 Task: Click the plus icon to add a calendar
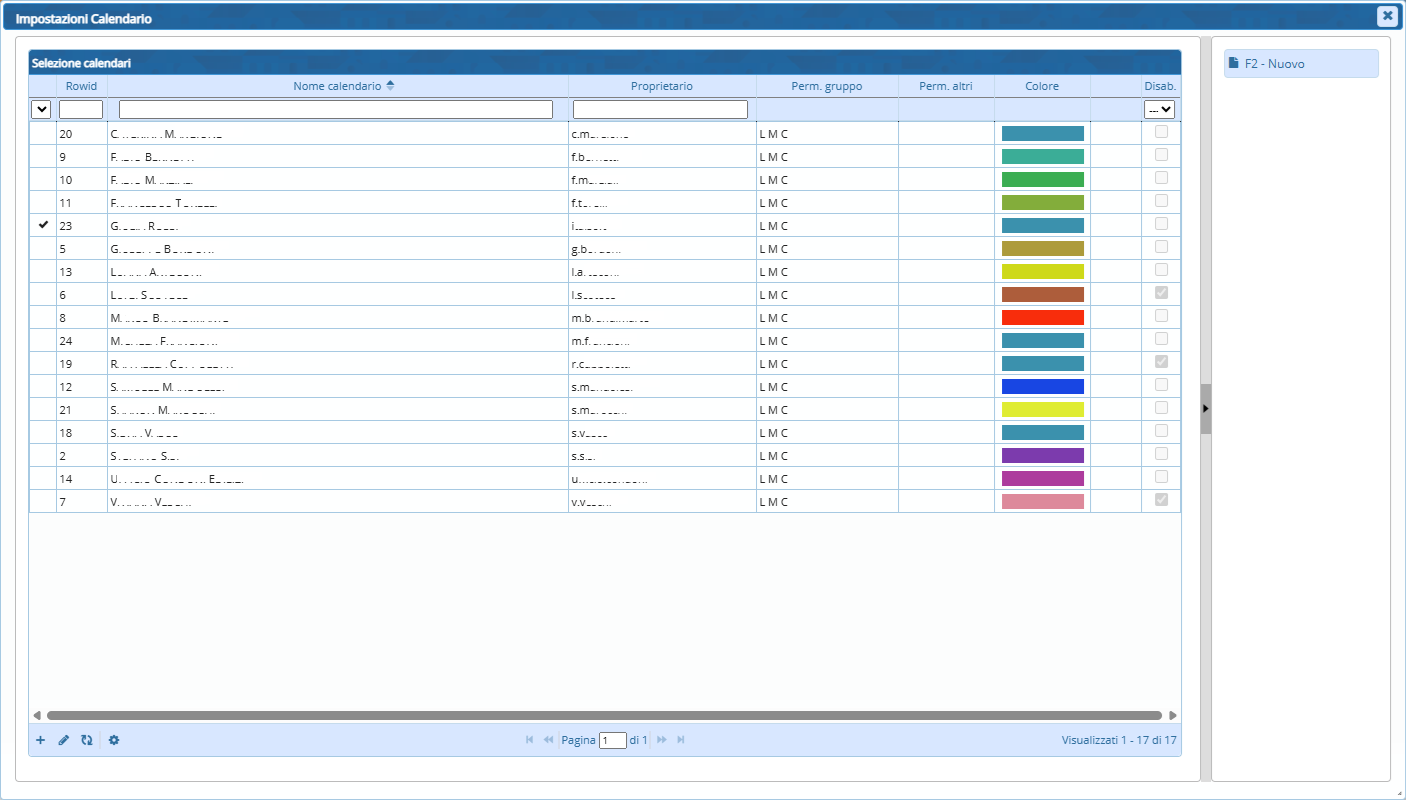[40, 740]
